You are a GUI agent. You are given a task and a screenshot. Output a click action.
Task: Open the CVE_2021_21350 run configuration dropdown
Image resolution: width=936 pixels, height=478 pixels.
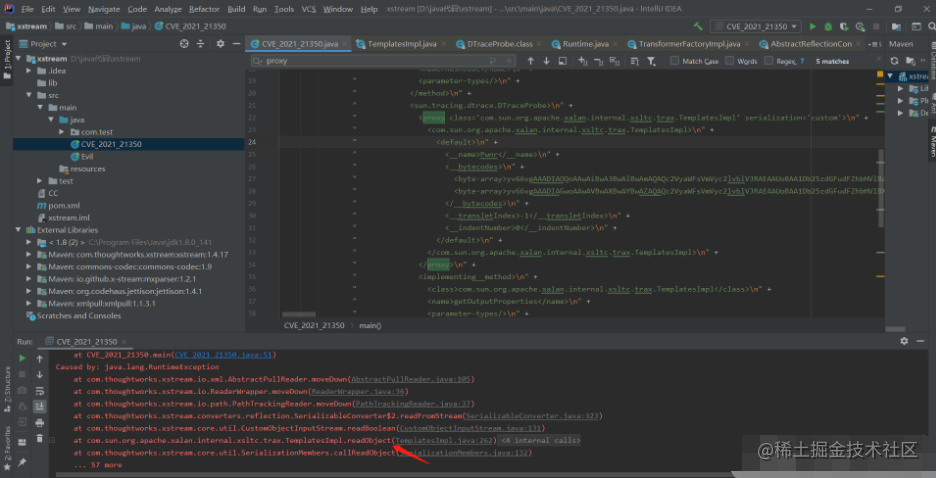point(756,27)
